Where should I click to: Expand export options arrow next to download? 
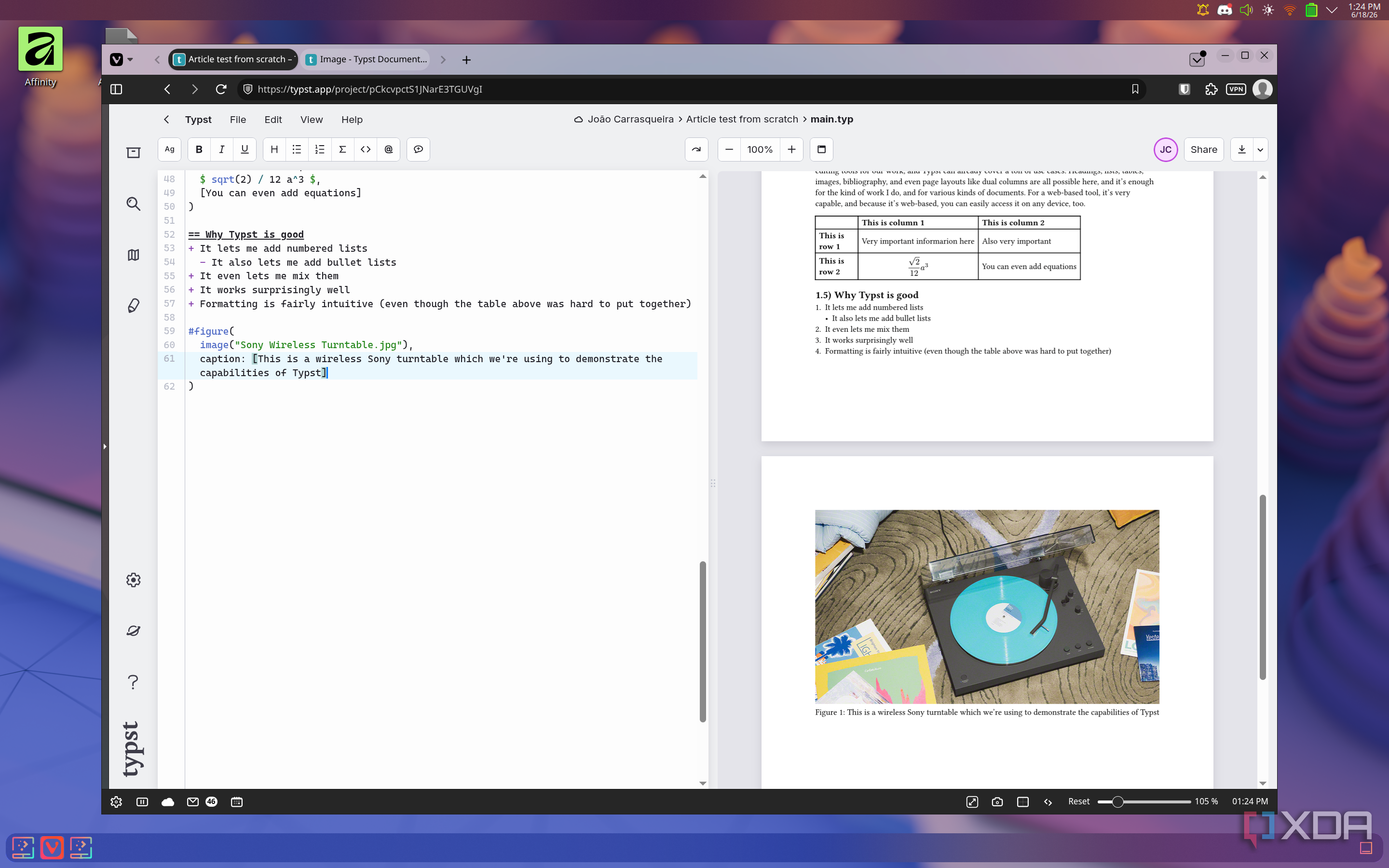coord(1260,149)
